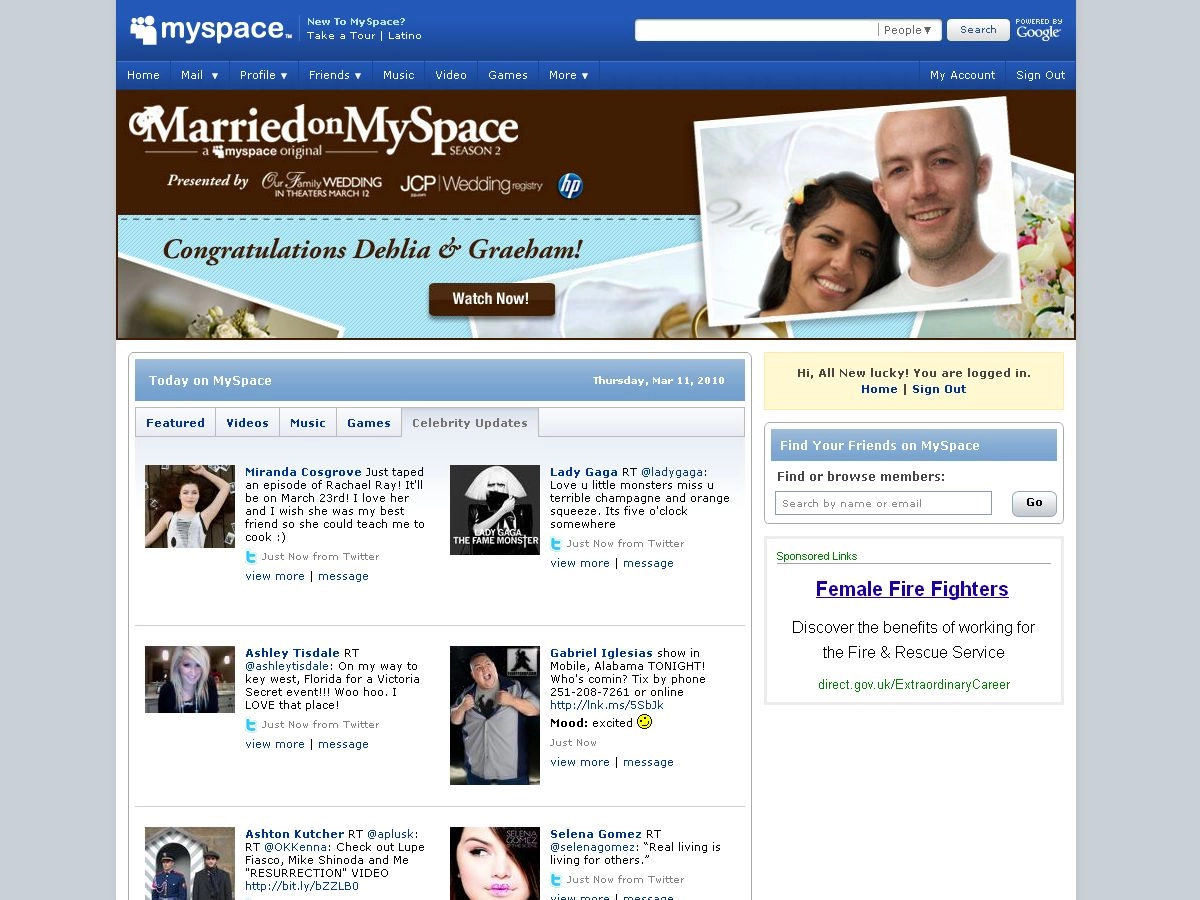The width and height of the screenshot is (1200, 900).
Task: Open Games in the navigation bar
Action: pos(508,75)
